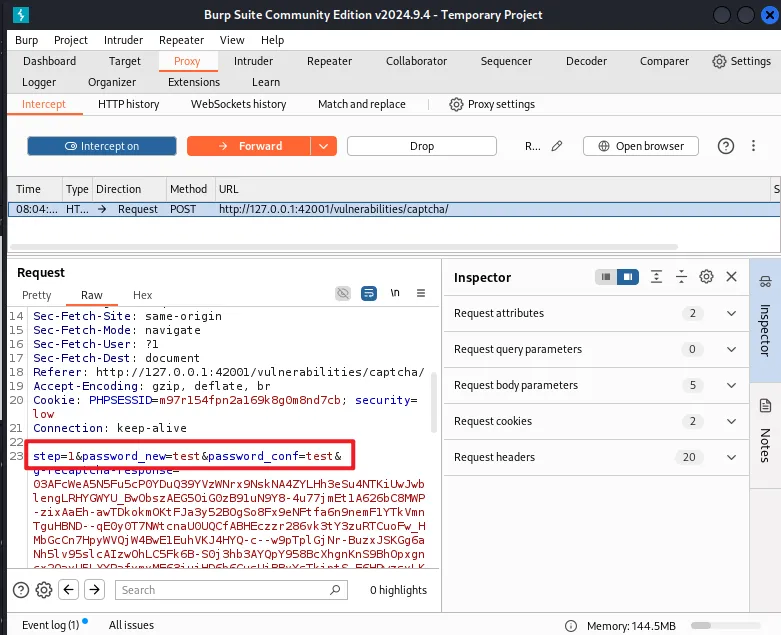The image size is (781, 635).
Task: Toggle hide non-printable characters eye icon
Action: click(x=343, y=293)
